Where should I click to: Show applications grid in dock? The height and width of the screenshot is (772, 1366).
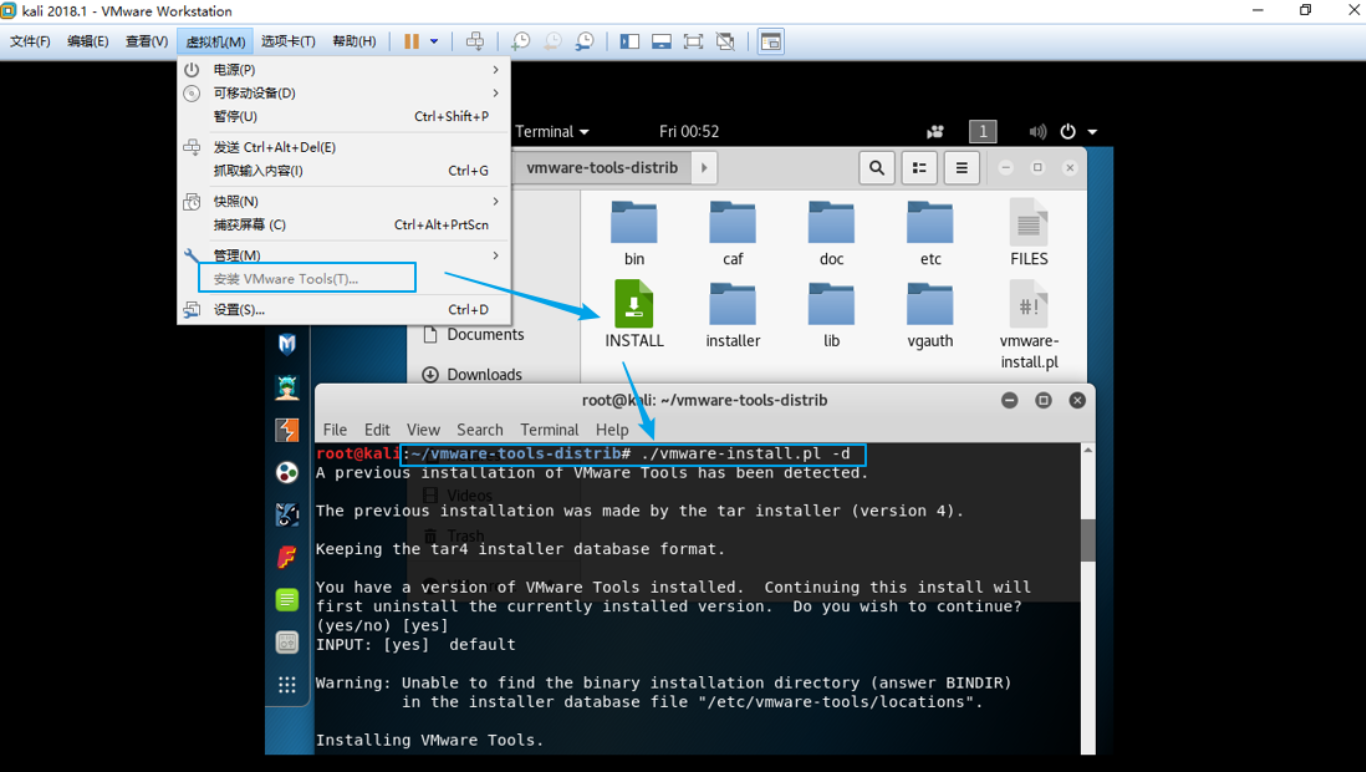(287, 685)
